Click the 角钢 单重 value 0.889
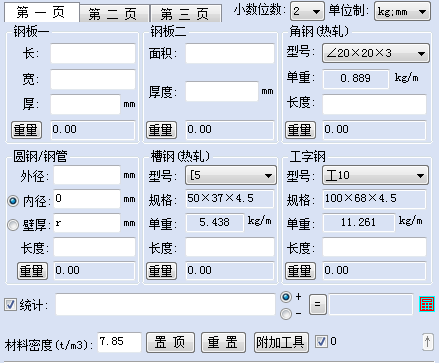The image size is (439, 363). (356, 79)
